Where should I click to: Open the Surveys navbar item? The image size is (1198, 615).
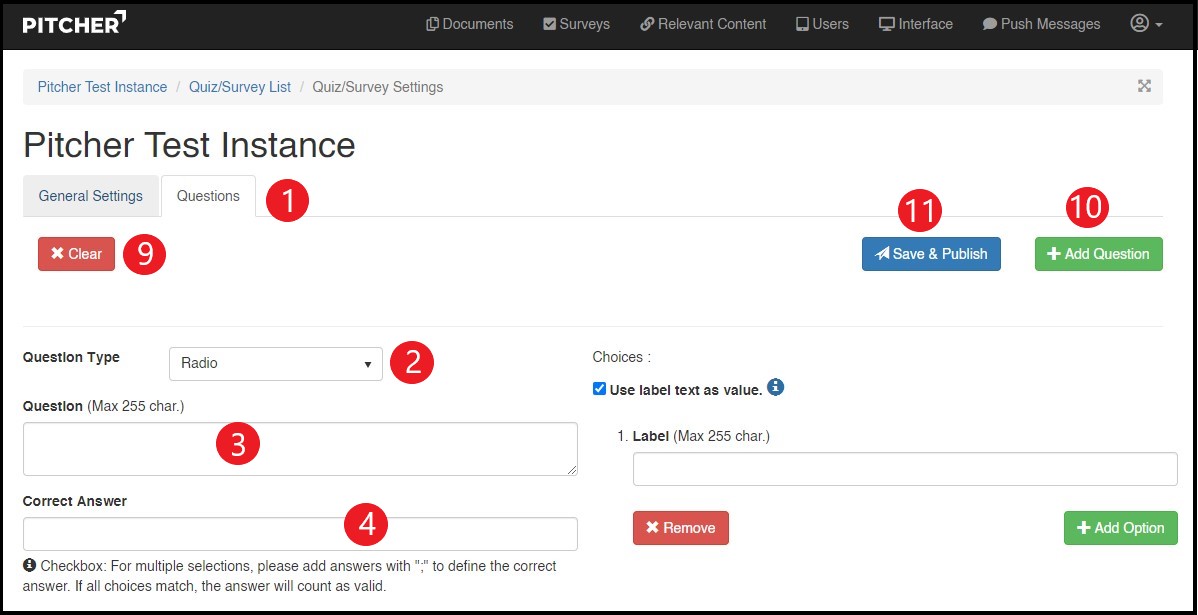click(x=576, y=24)
